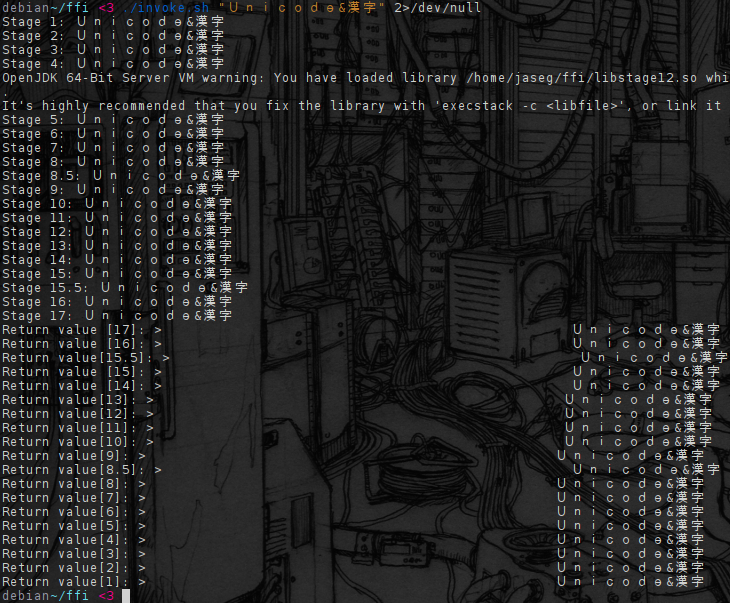The height and width of the screenshot is (603, 730).
Task: Click the "./invoke.sh" command text
Action: pos(166,8)
